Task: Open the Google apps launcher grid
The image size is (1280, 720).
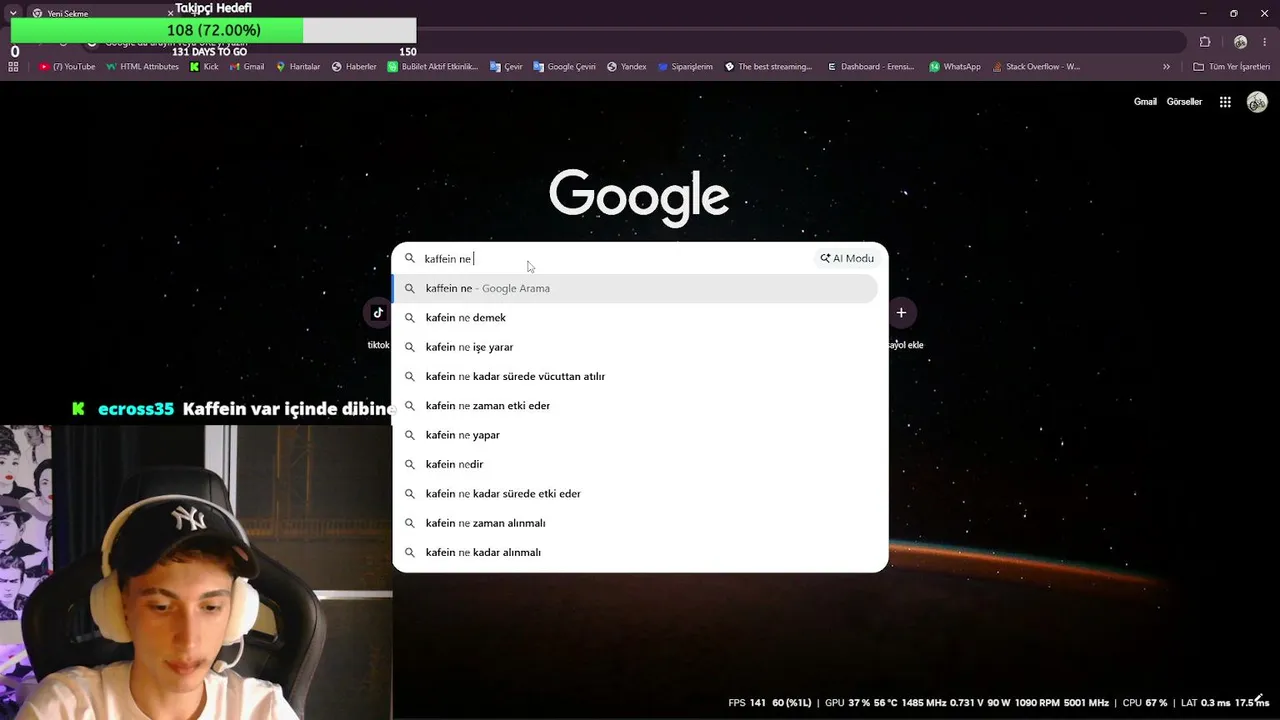Action: pos(1225,102)
